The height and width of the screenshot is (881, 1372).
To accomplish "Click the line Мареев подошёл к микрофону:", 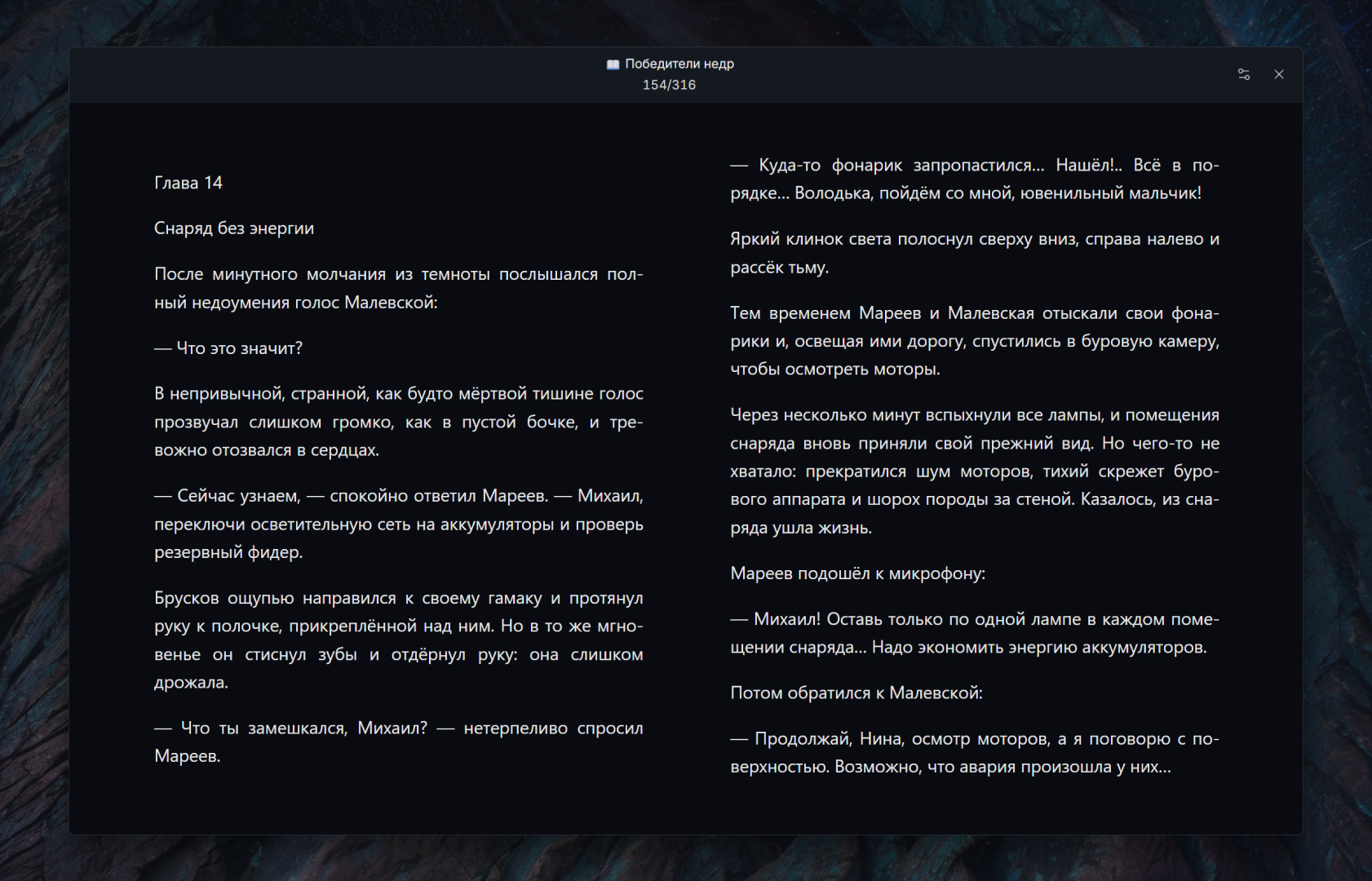I will (x=858, y=573).
